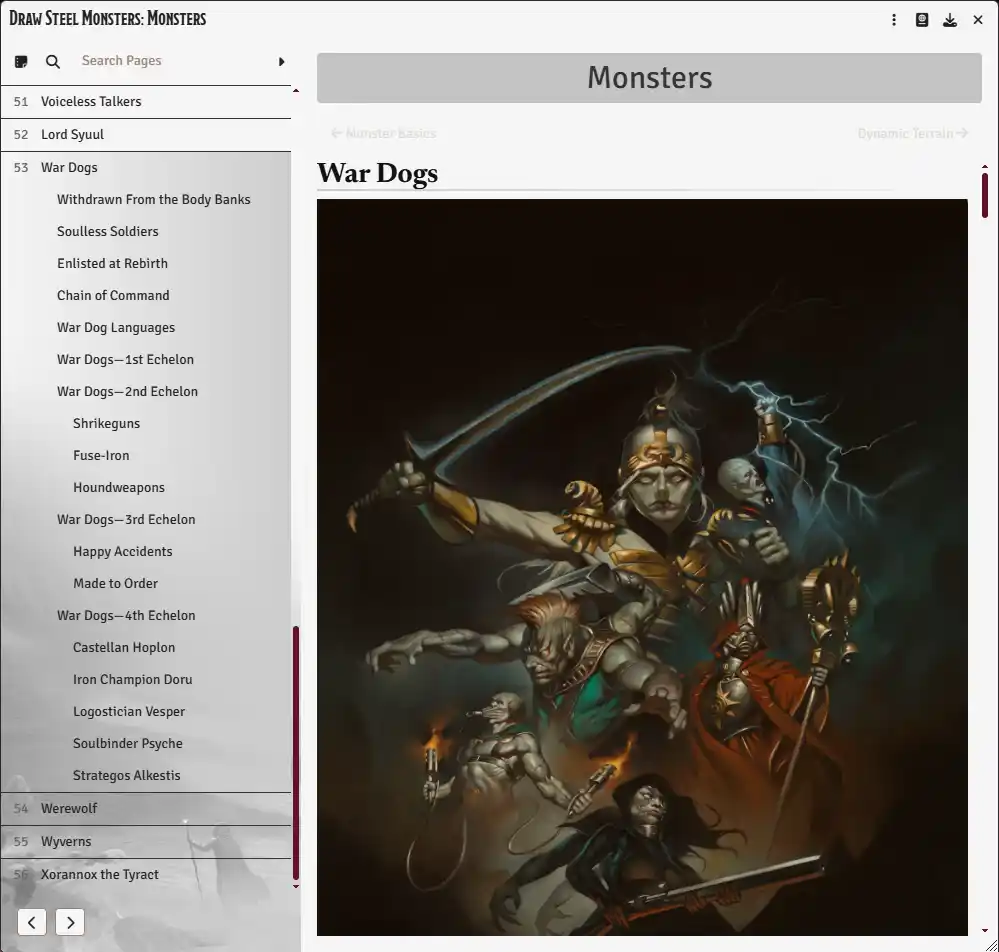The image size is (999, 952).
Task: Go back using the left arrow button
Action: point(31,922)
